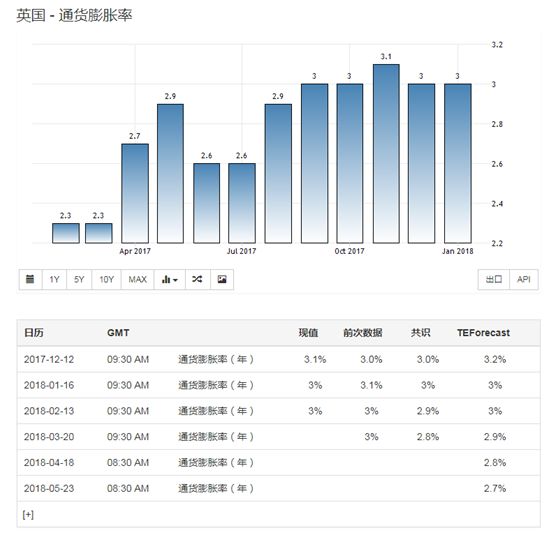The width and height of the screenshot is (558, 537).
Task: Click the 2.9% consensus in 2018-02-13 row
Action: pyautogui.click(x=428, y=411)
